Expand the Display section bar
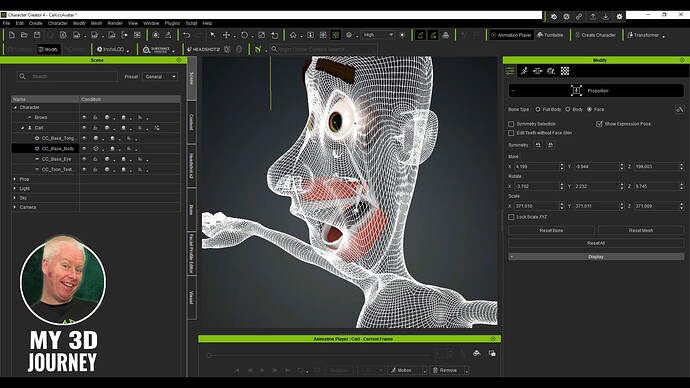 tap(596, 256)
